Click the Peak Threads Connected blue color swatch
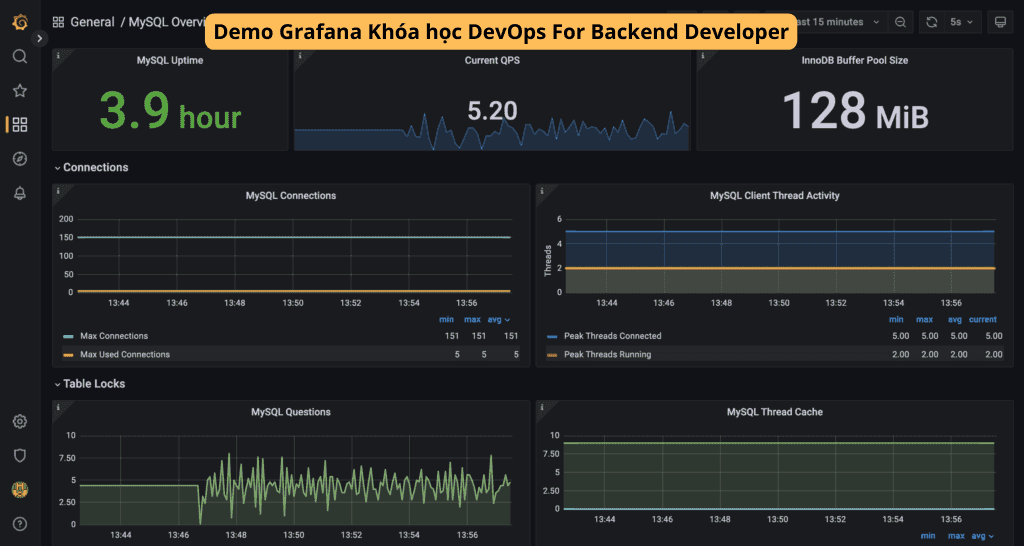The height and width of the screenshot is (546, 1024). click(552, 336)
